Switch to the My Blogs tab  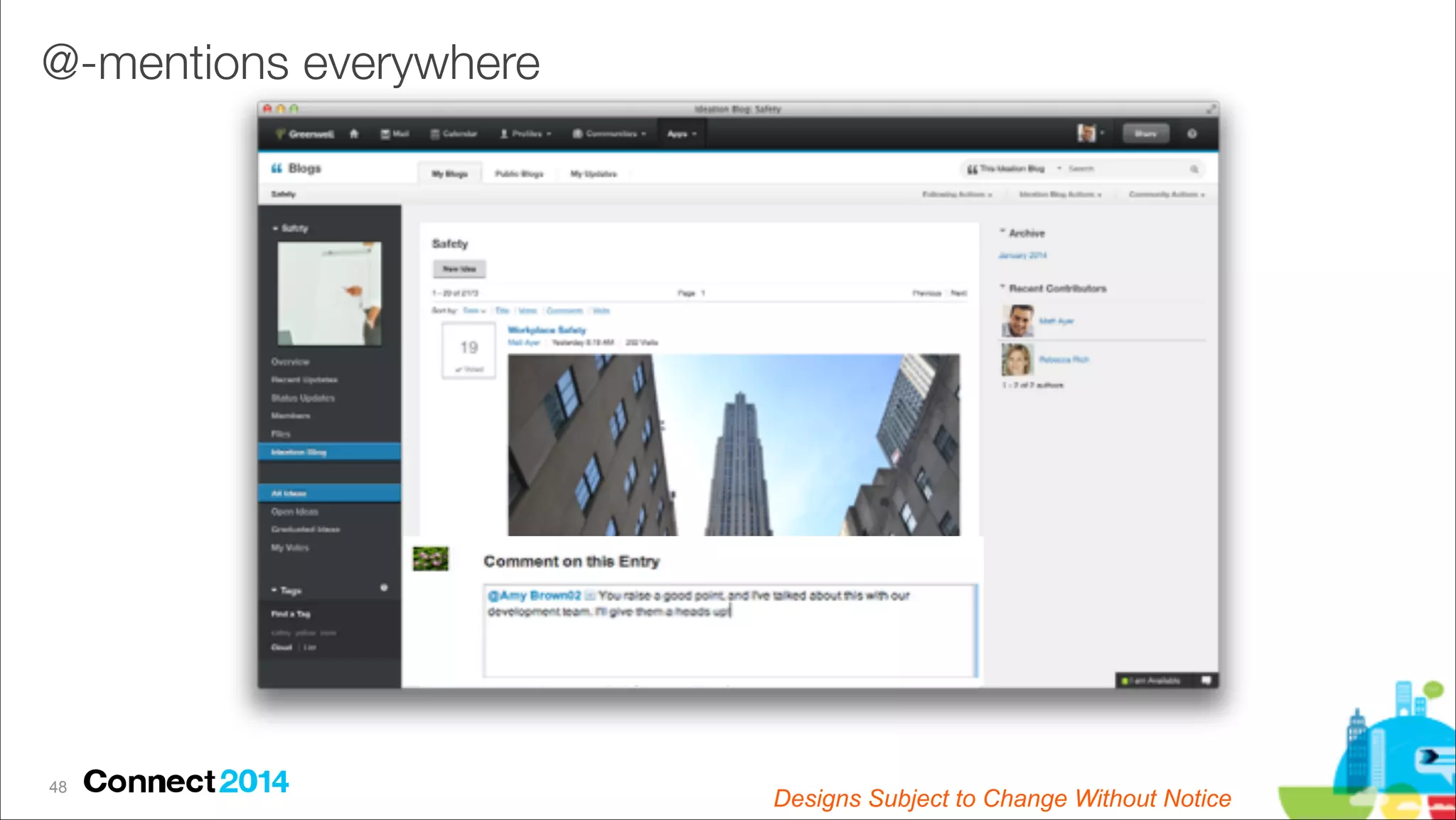click(x=449, y=174)
